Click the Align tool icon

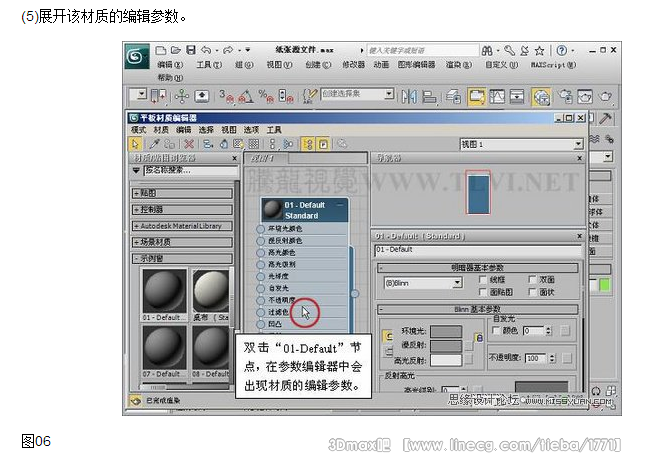point(429,97)
